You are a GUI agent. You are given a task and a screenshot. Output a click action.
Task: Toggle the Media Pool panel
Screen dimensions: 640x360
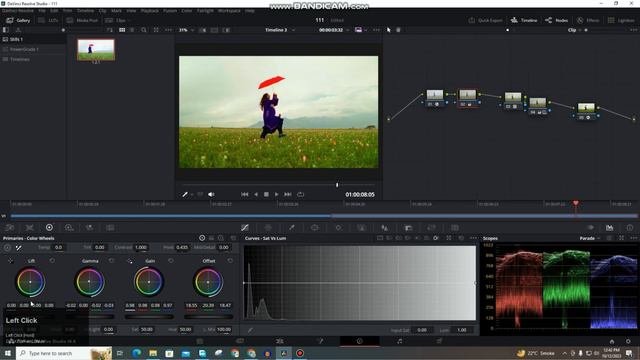tap(82, 20)
